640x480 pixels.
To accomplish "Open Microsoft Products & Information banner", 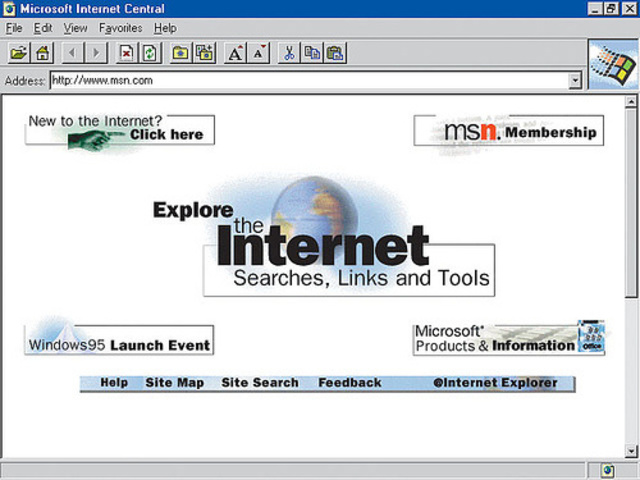I will [509, 340].
